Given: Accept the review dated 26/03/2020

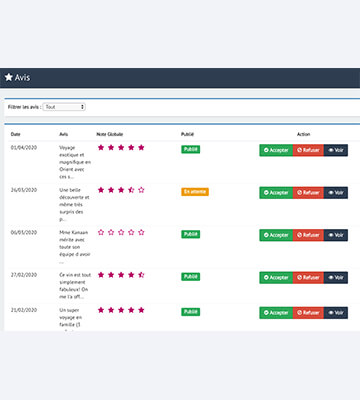Looking at the screenshot, I should 276,193.
